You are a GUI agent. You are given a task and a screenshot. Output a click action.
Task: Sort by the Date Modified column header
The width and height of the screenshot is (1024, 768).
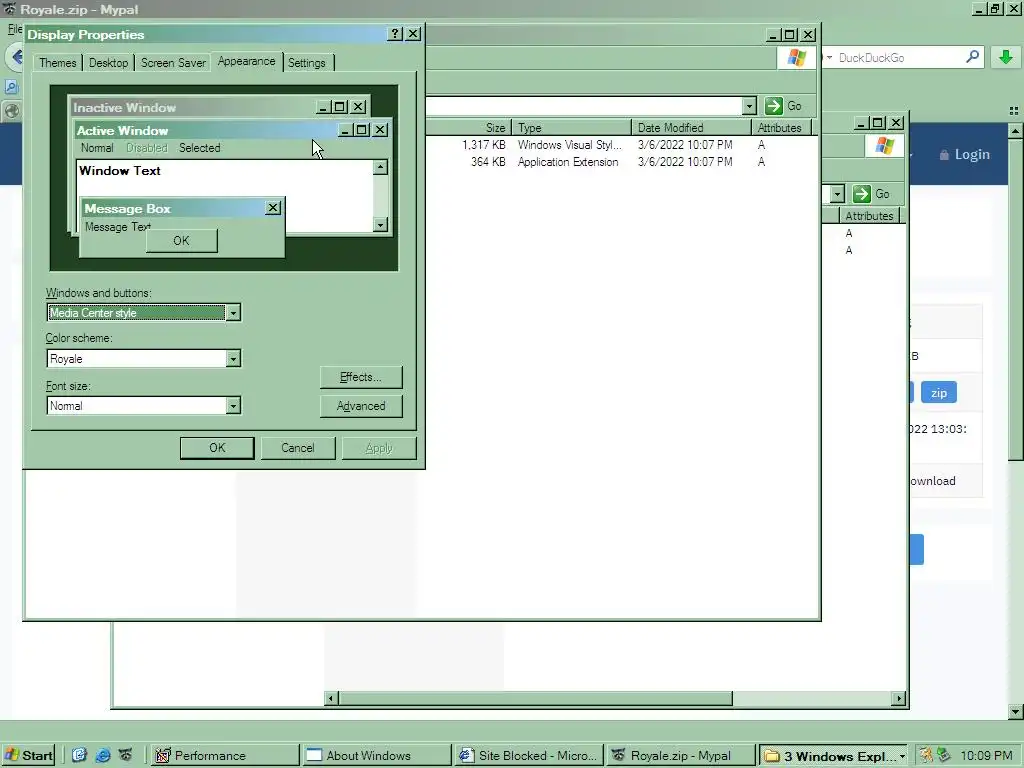tap(692, 127)
